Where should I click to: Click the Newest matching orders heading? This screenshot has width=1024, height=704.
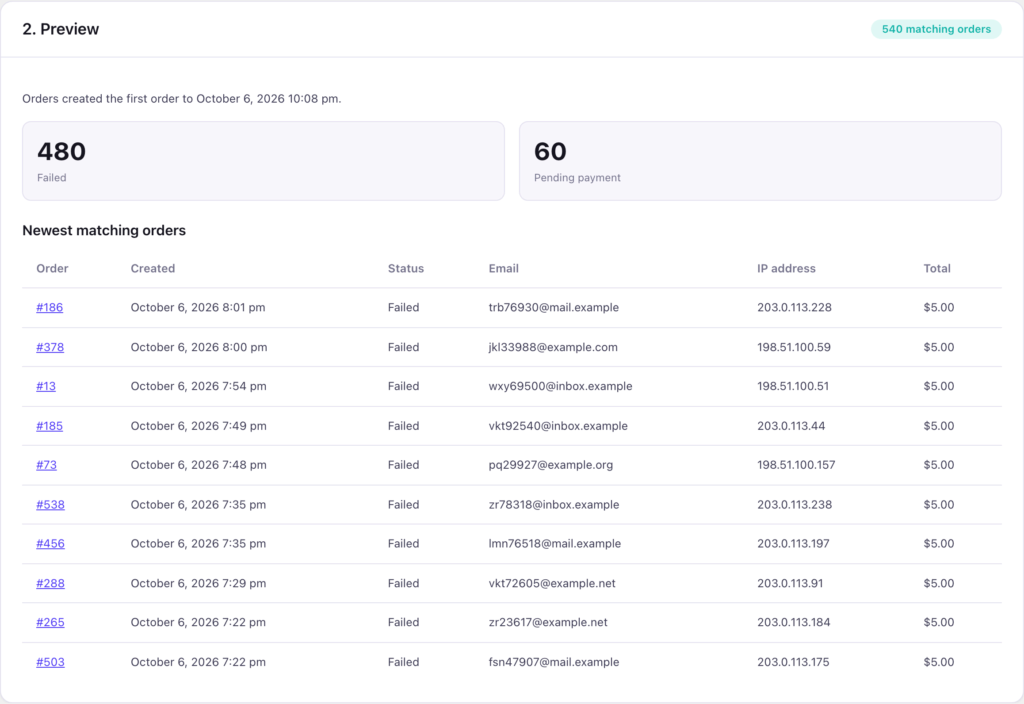104,231
